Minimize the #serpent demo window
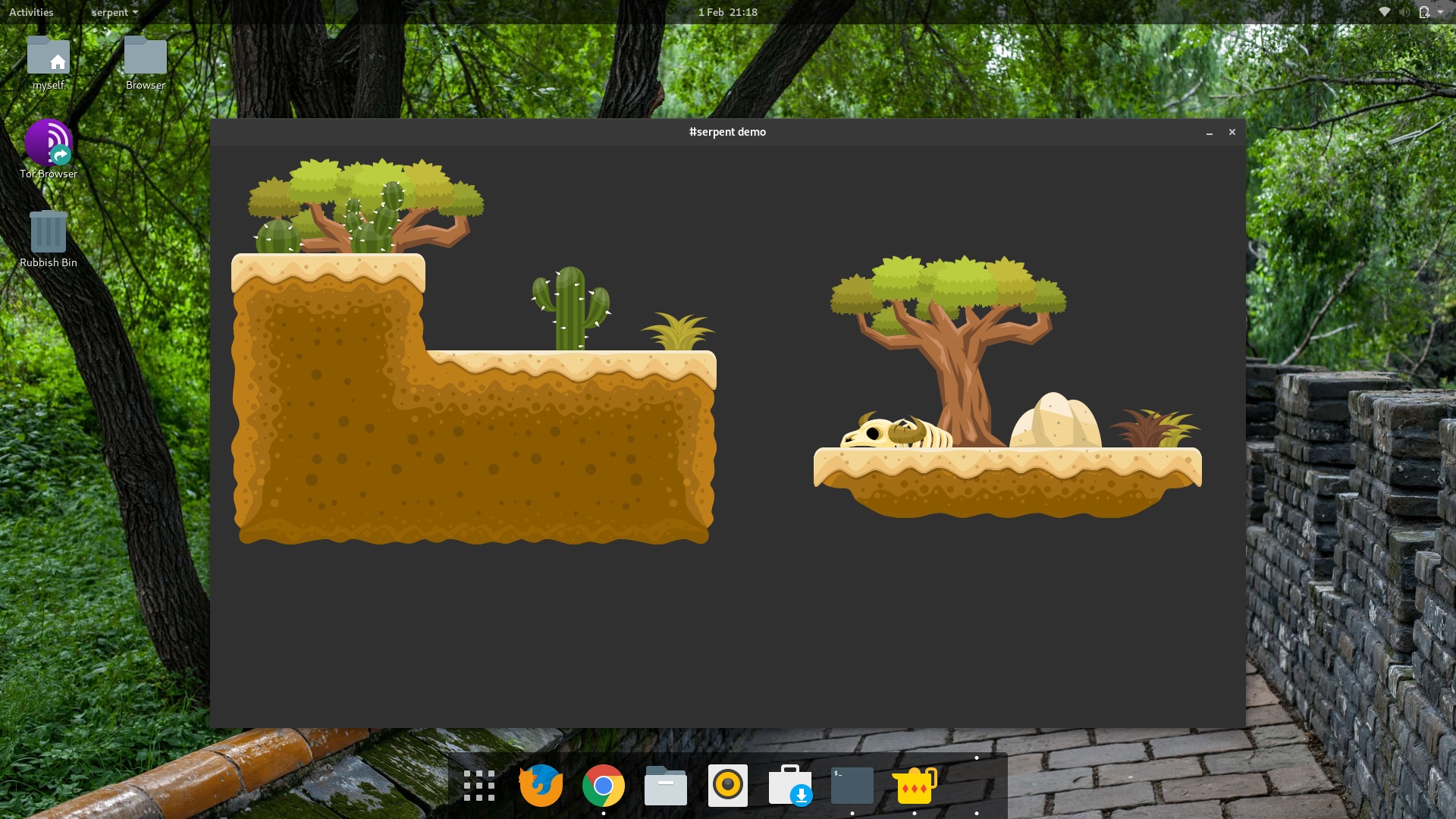Image resolution: width=1456 pixels, height=819 pixels. [x=1207, y=132]
